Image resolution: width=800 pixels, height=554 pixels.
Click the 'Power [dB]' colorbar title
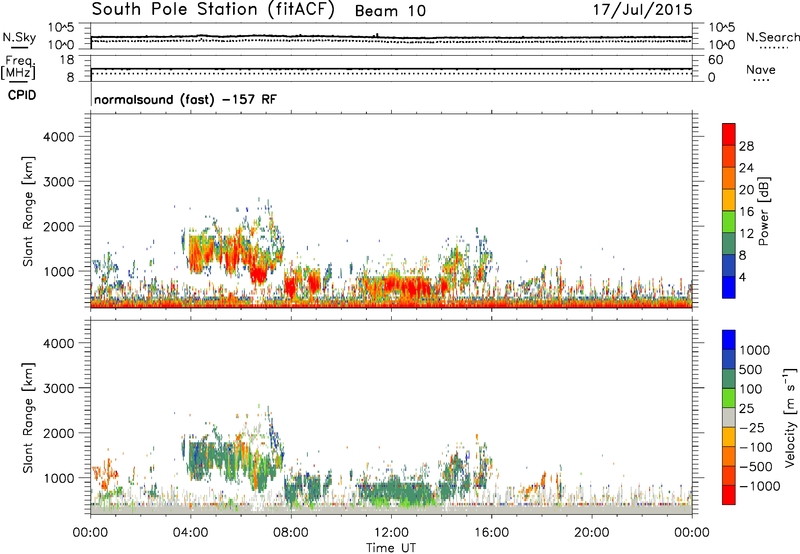tap(763, 211)
